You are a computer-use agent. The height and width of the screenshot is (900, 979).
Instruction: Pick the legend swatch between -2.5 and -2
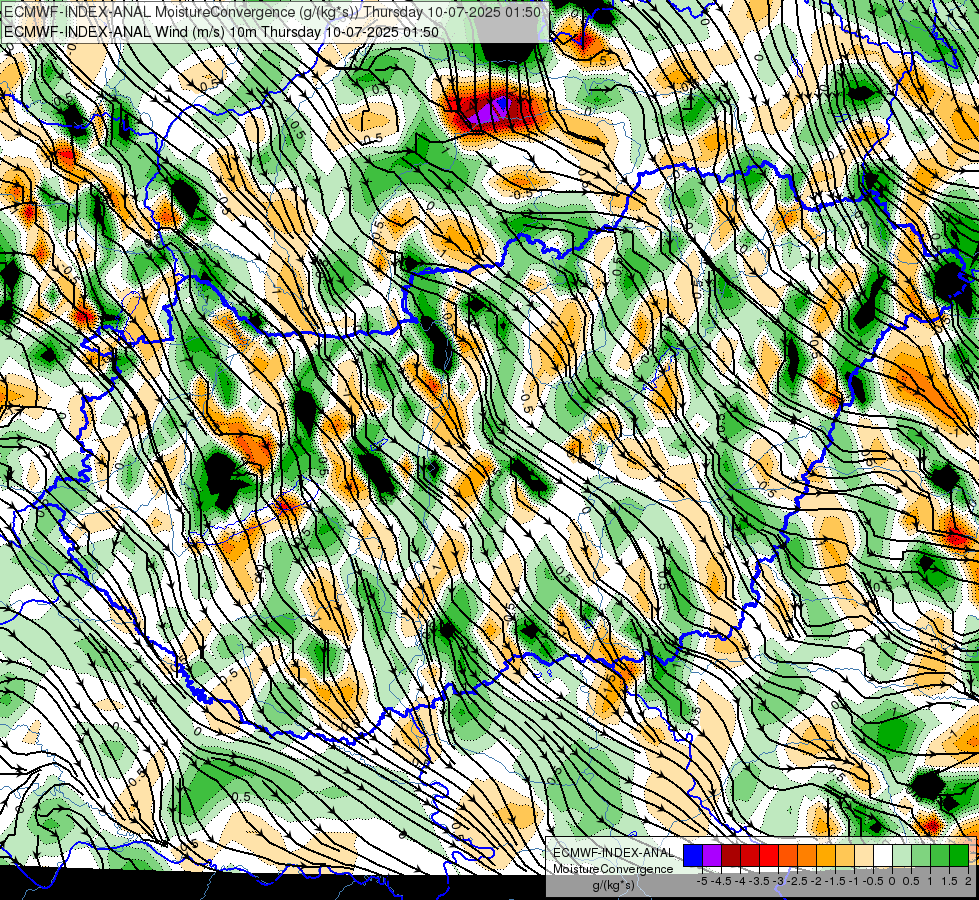[x=807, y=856]
